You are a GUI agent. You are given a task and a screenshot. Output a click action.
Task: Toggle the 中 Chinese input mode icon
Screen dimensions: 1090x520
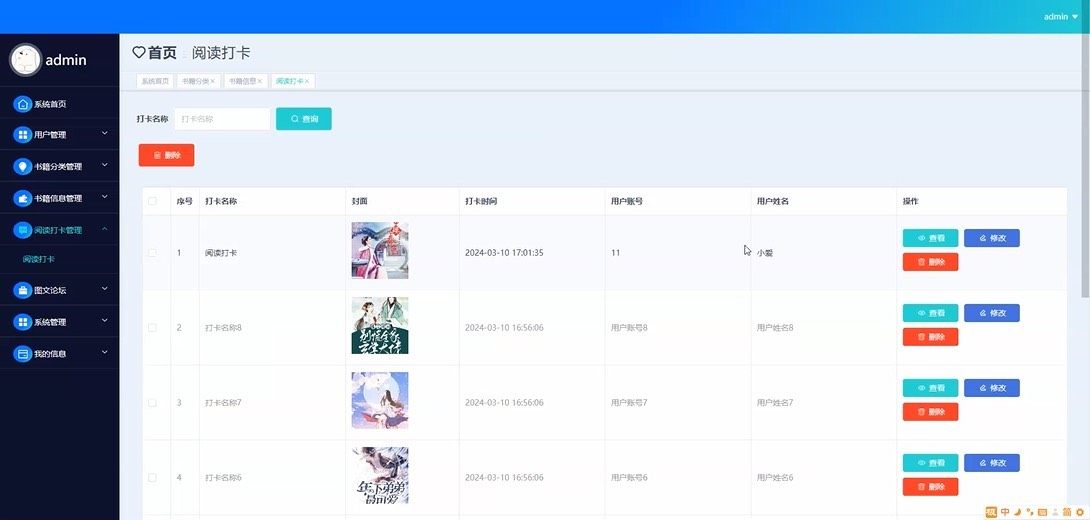1005,512
